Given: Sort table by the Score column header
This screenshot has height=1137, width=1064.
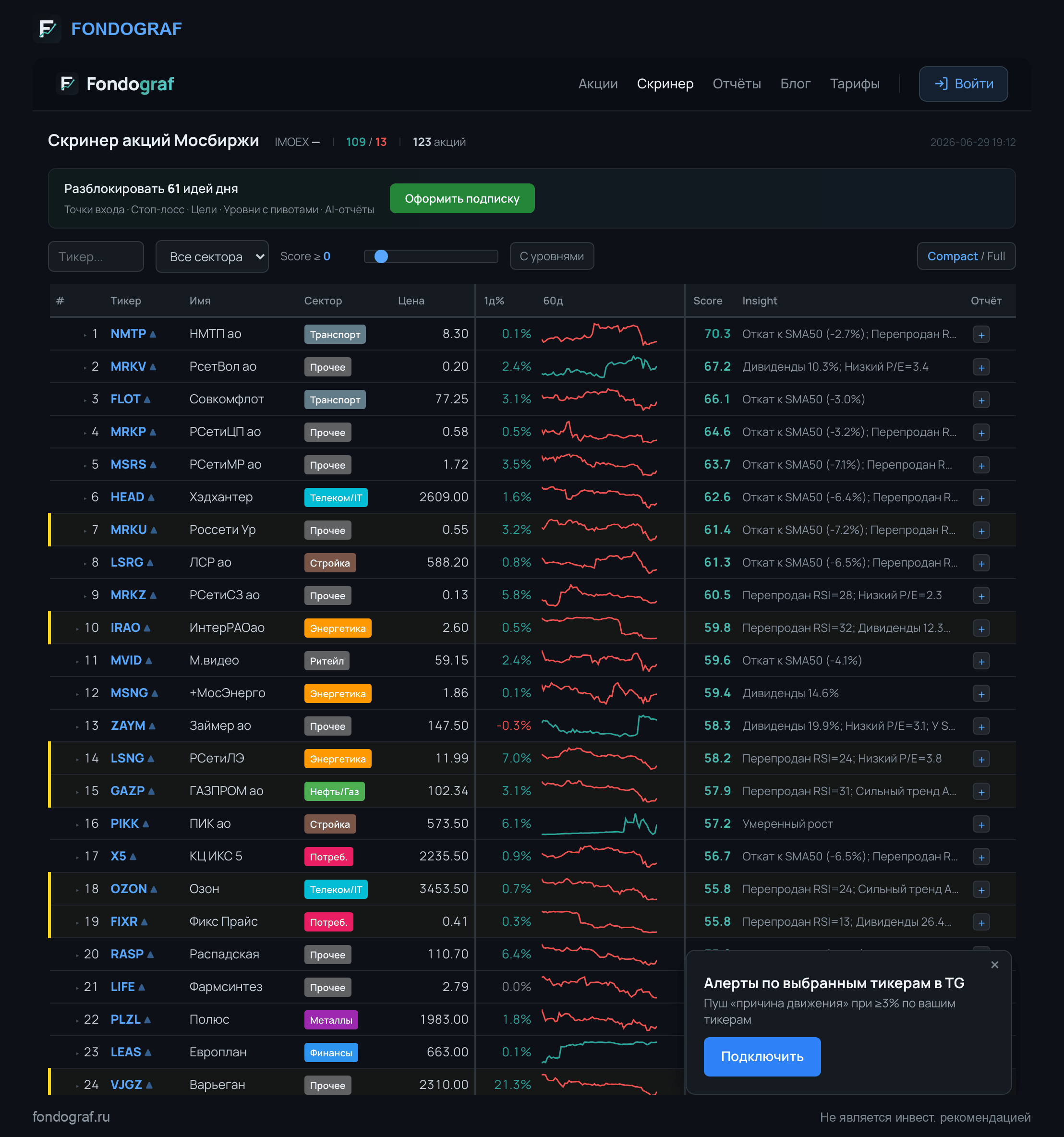Looking at the screenshot, I should (x=708, y=301).
